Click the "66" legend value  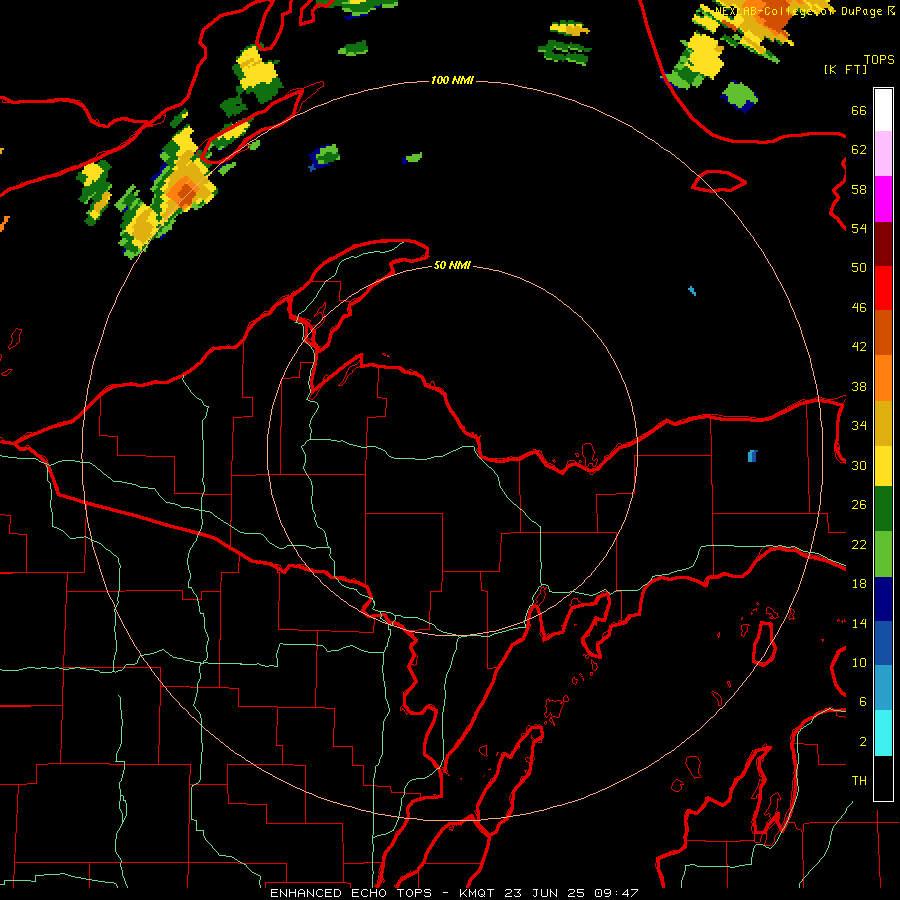click(859, 110)
